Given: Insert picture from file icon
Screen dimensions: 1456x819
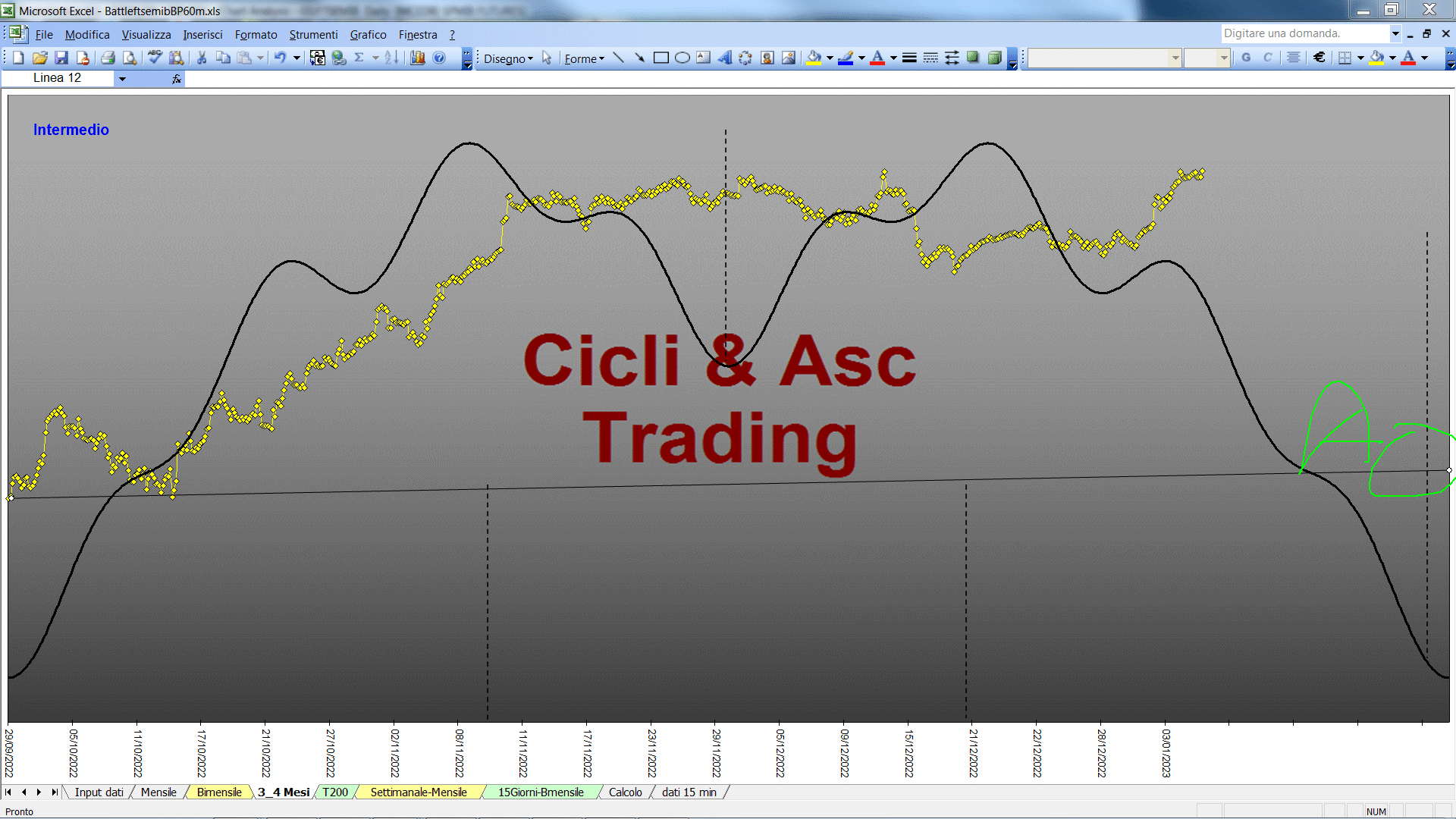Looking at the screenshot, I should (789, 58).
